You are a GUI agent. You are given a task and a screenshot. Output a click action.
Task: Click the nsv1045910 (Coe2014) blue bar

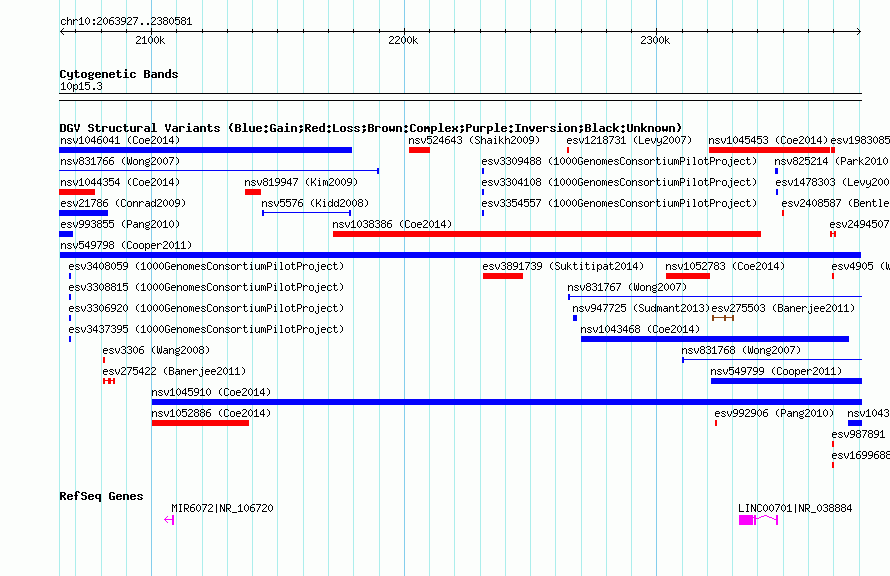tap(507, 402)
